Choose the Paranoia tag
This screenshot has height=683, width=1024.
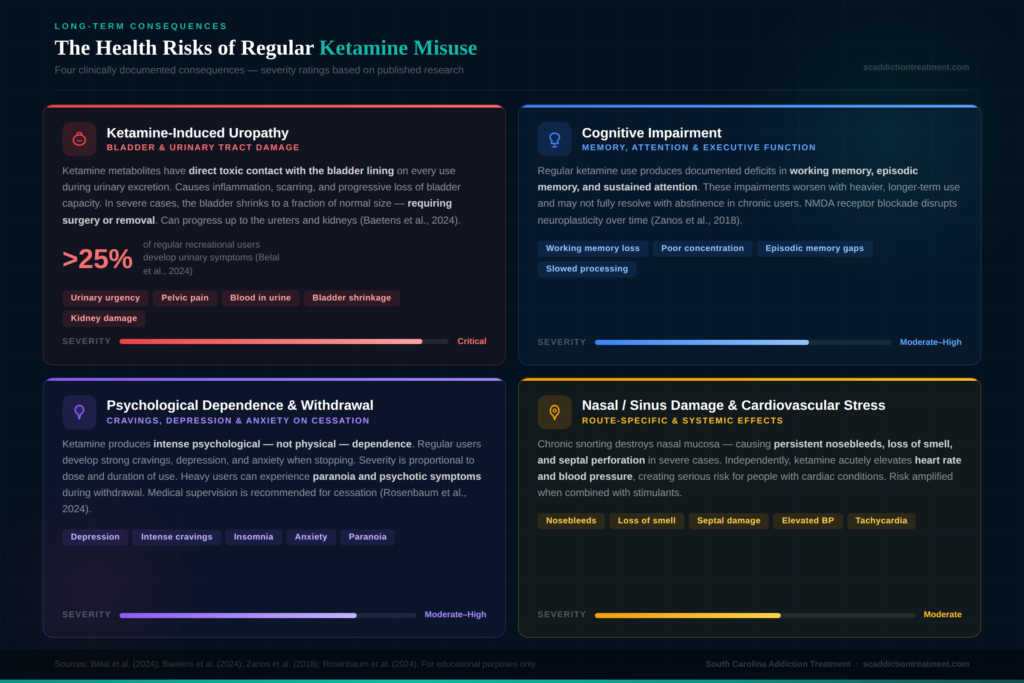click(368, 537)
